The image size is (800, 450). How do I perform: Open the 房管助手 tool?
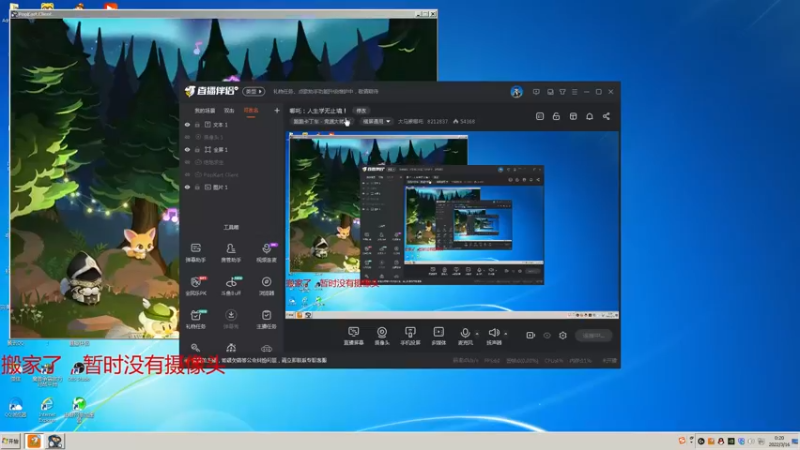pos(231,253)
